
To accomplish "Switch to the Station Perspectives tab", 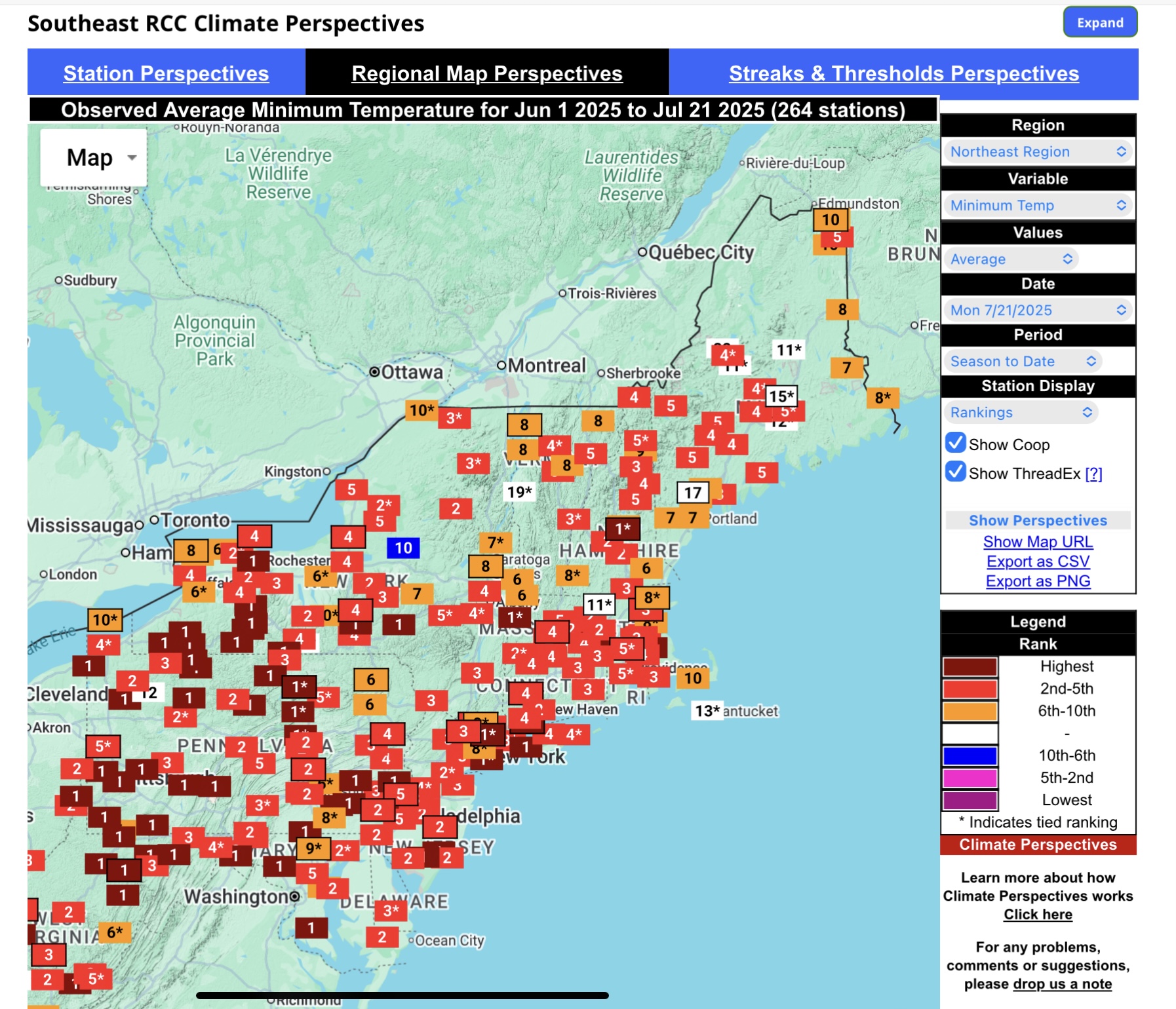I will point(167,73).
